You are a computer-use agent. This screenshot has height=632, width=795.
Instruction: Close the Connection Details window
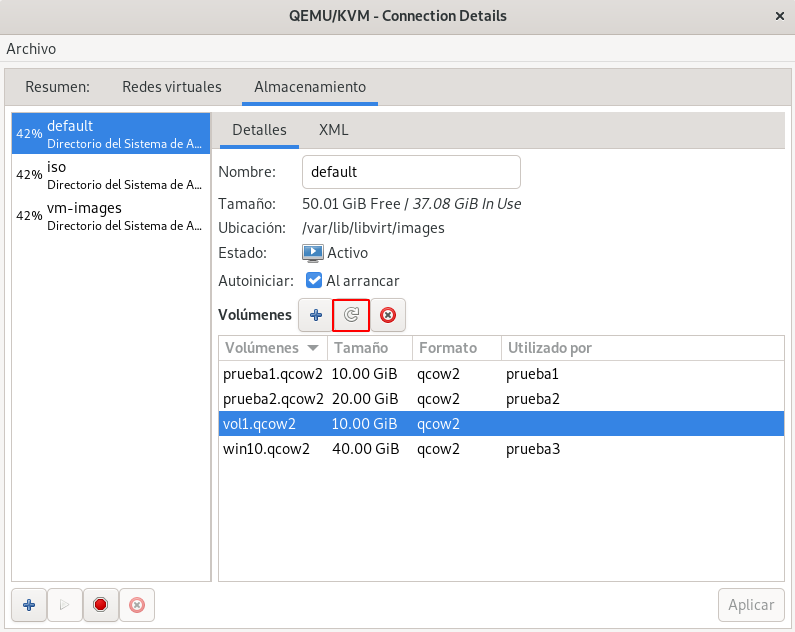pyautogui.click(x=780, y=16)
